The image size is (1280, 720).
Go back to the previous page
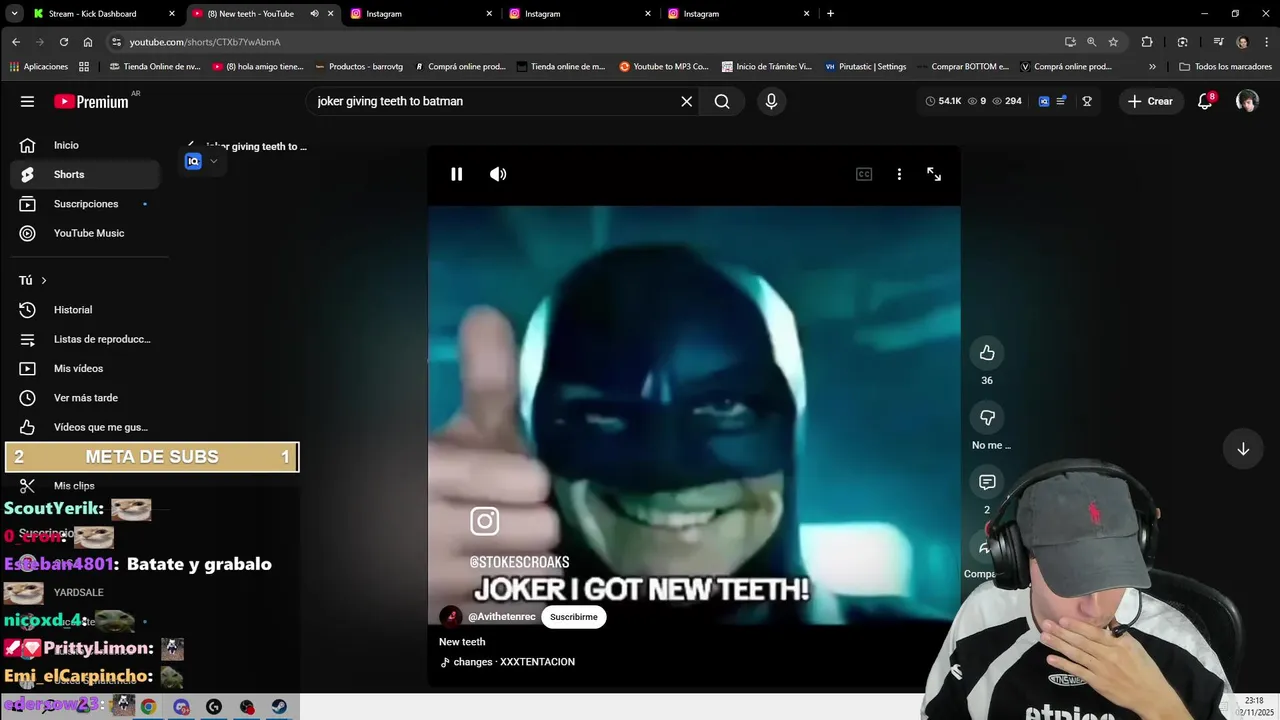(16, 42)
